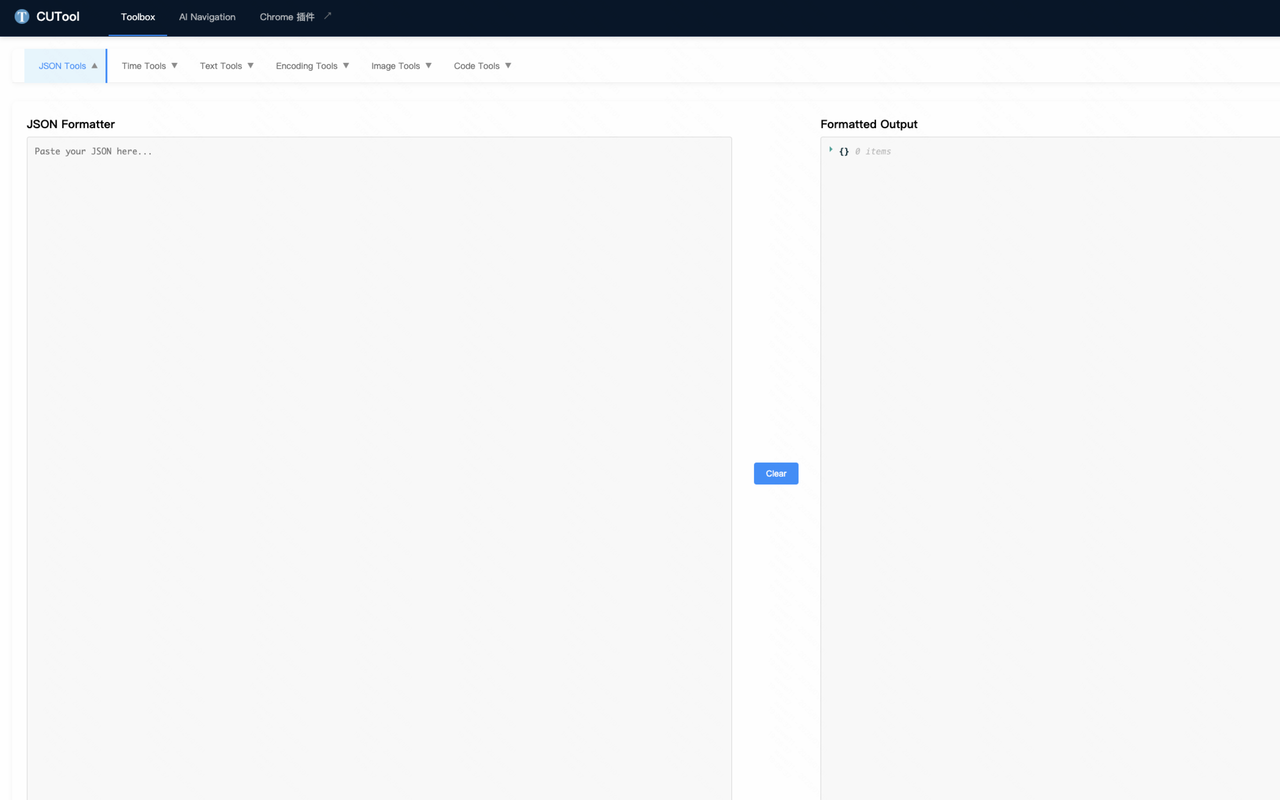Click the caret icon next to JSON Tools

95,66
